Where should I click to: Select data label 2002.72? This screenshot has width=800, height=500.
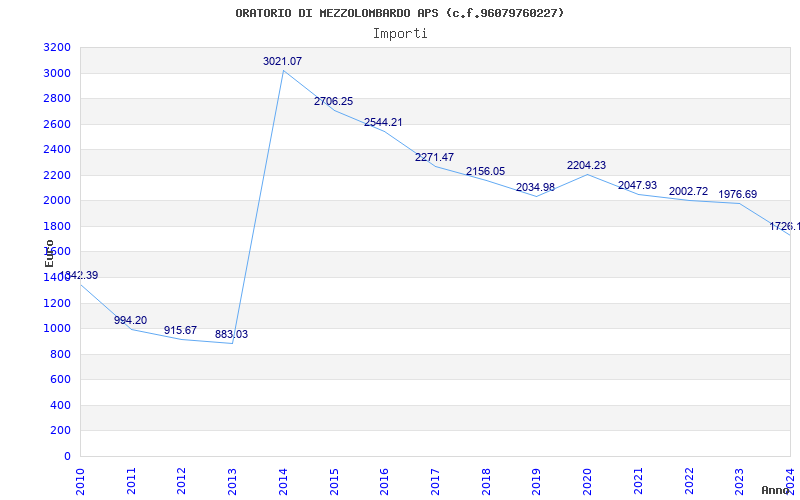coord(688,191)
